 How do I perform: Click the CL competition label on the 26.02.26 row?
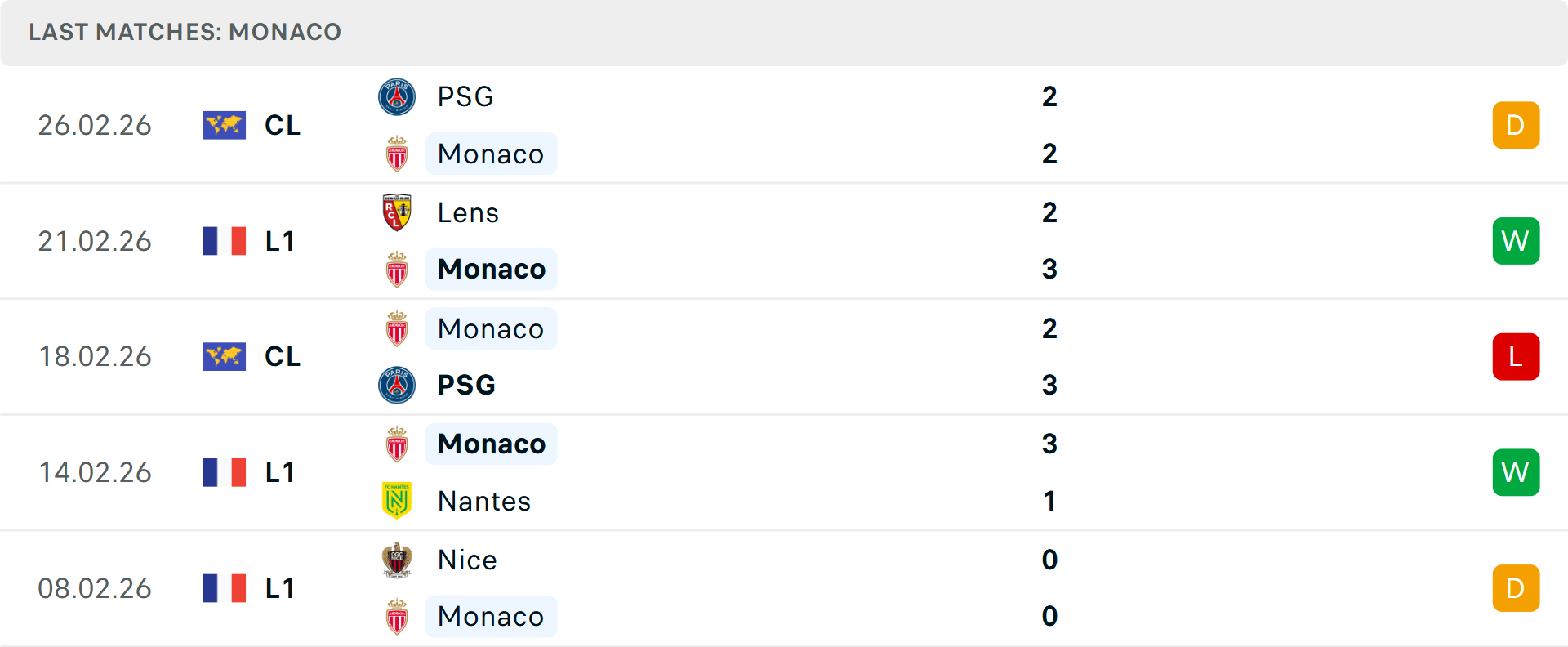[282, 125]
